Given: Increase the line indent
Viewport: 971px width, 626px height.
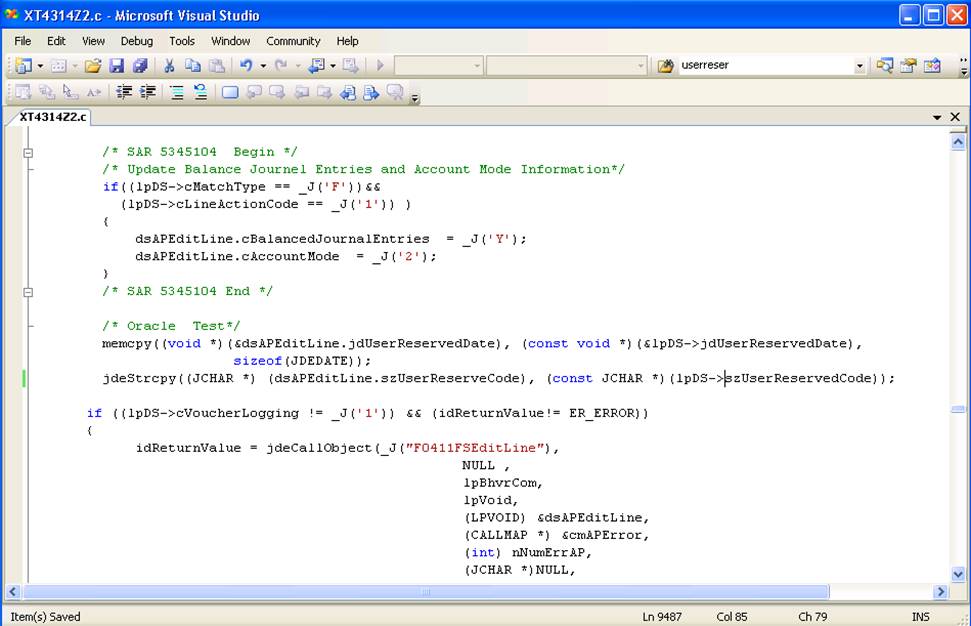Looking at the screenshot, I should 148,92.
